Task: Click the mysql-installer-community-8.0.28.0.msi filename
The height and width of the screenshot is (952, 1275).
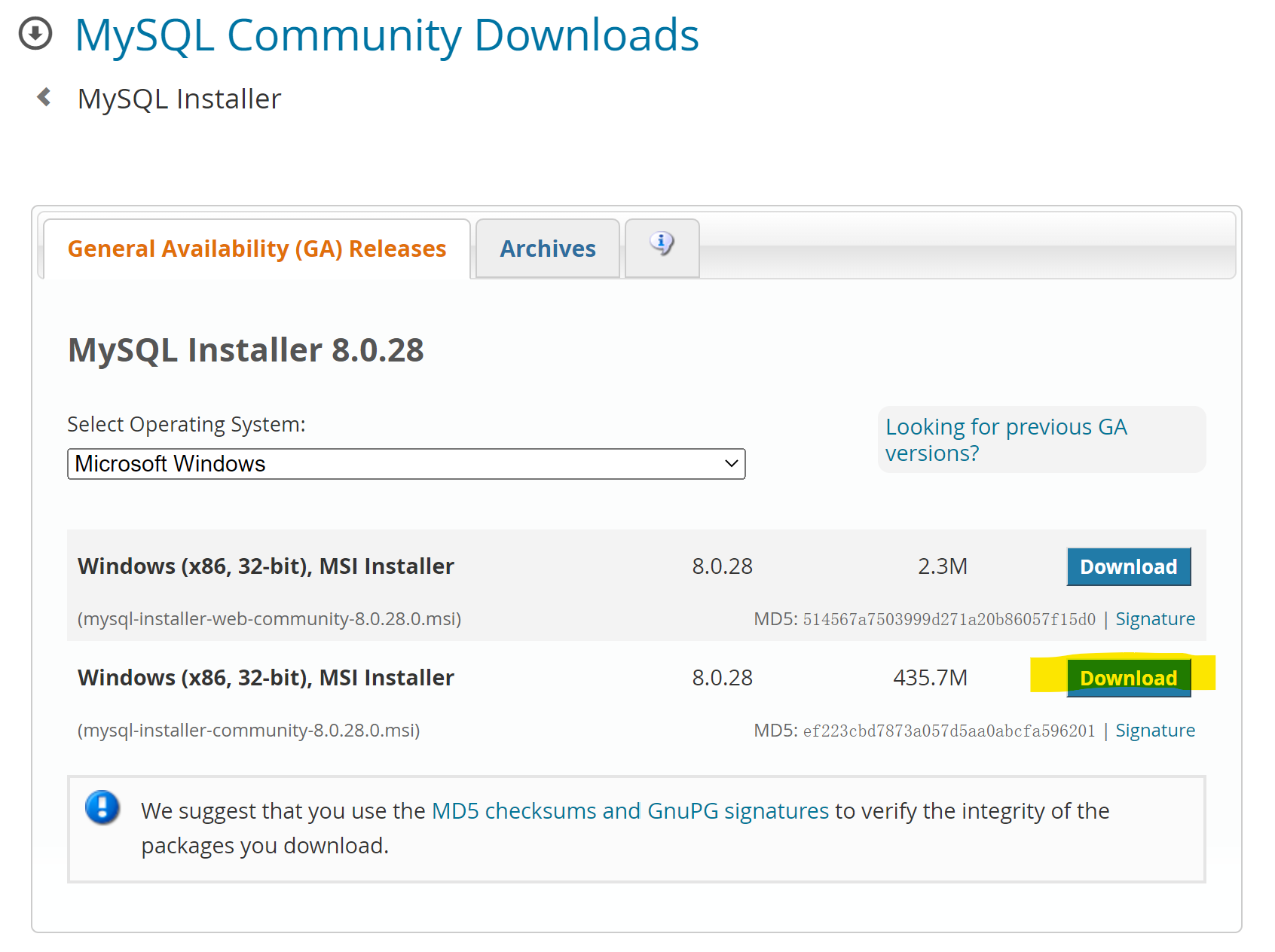Action: [x=249, y=731]
